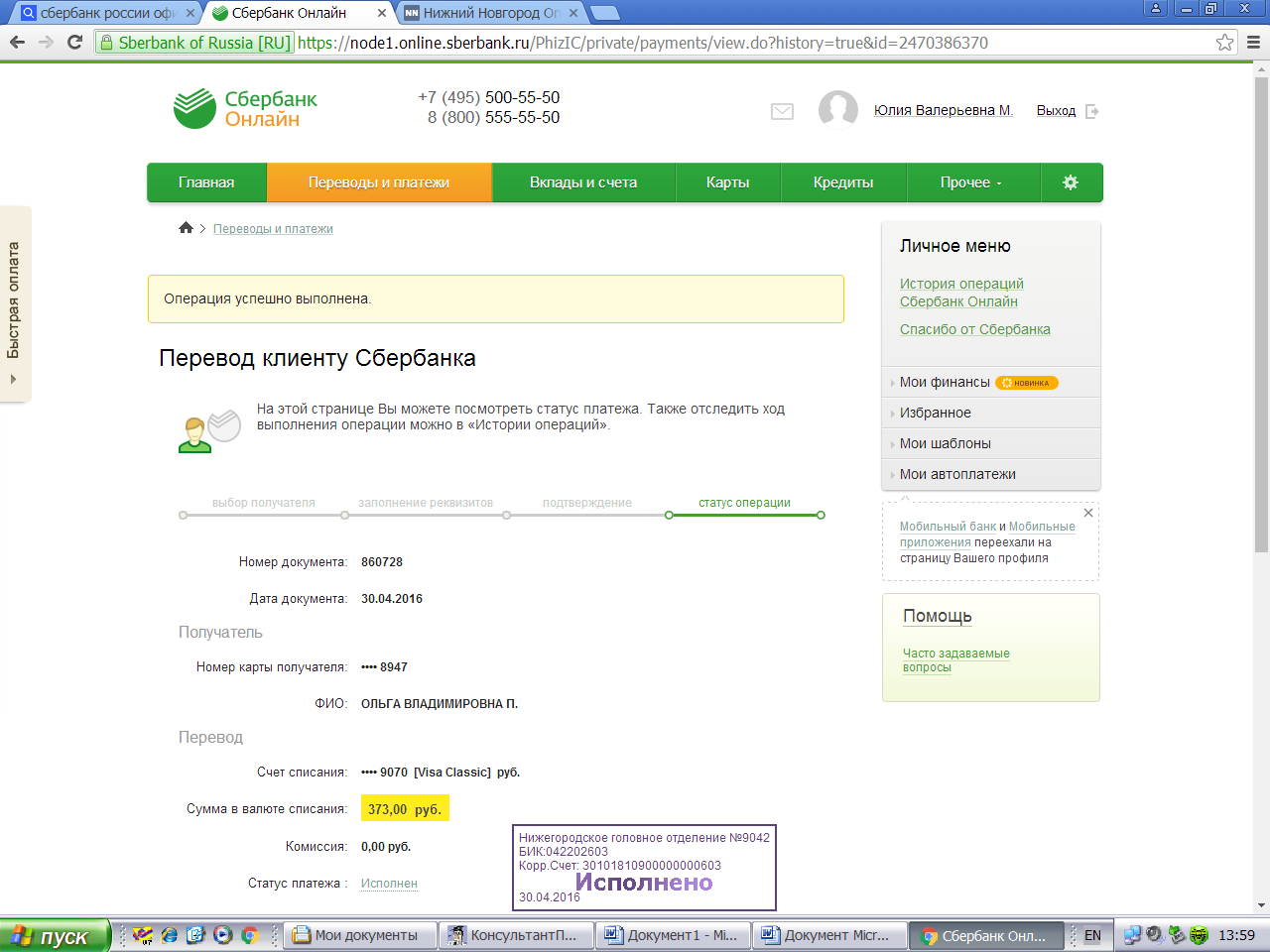Open Вклады и счета menu tab
This screenshot has width=1270, height=952.
[x=583, y=182]
